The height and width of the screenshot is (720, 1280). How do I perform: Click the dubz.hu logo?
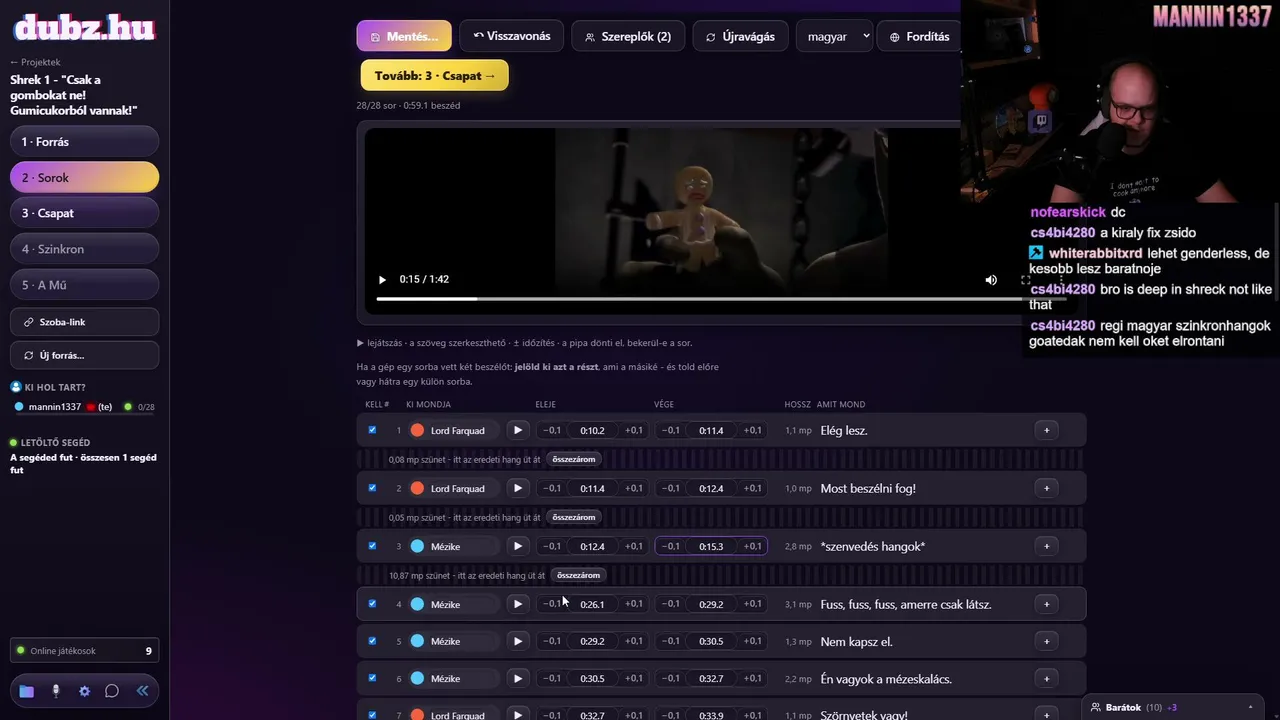click(84, 27)
